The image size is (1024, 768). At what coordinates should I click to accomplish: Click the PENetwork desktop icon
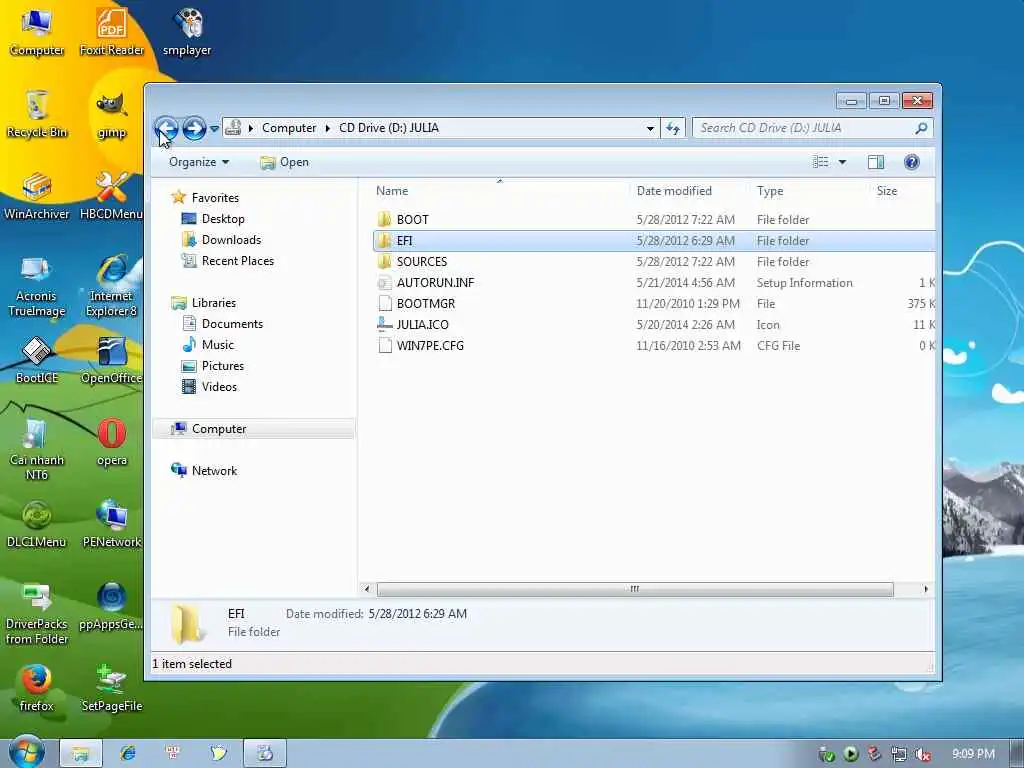tap(112, 524)
